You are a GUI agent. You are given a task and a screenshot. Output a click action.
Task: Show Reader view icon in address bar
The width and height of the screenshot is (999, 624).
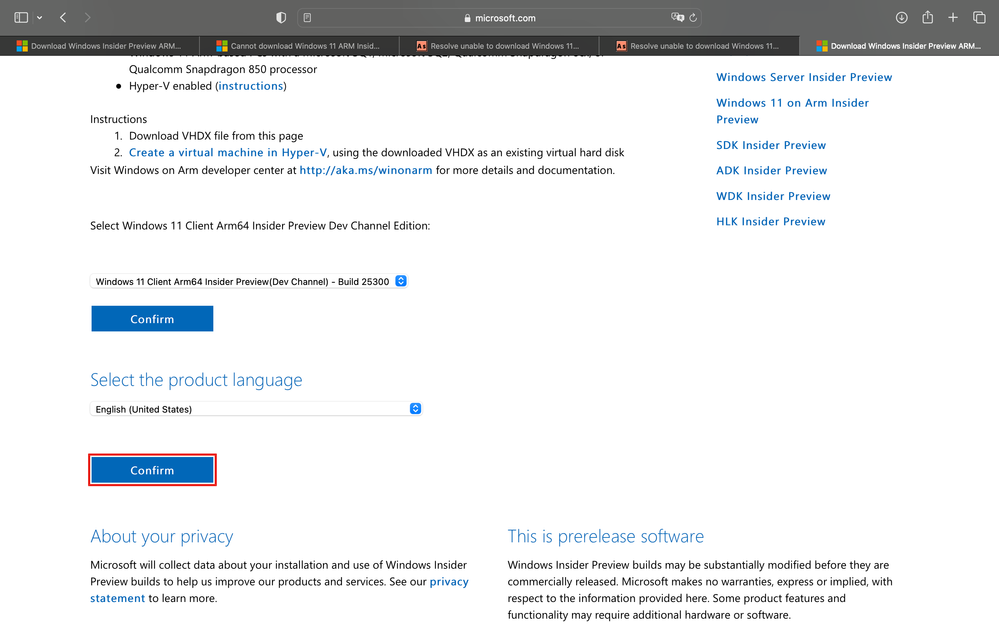pos(307,18)
